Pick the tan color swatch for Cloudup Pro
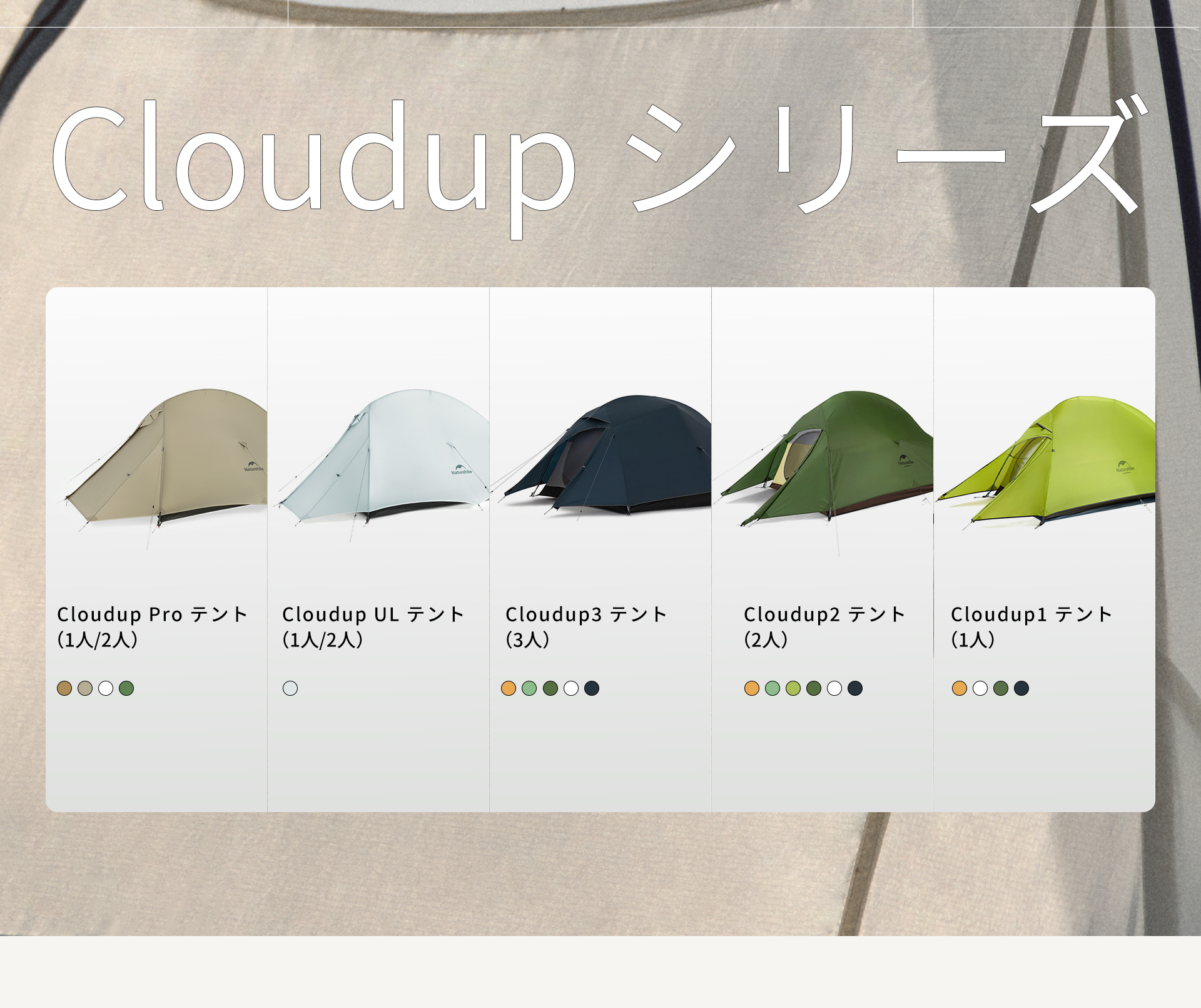 pos(64,690)
